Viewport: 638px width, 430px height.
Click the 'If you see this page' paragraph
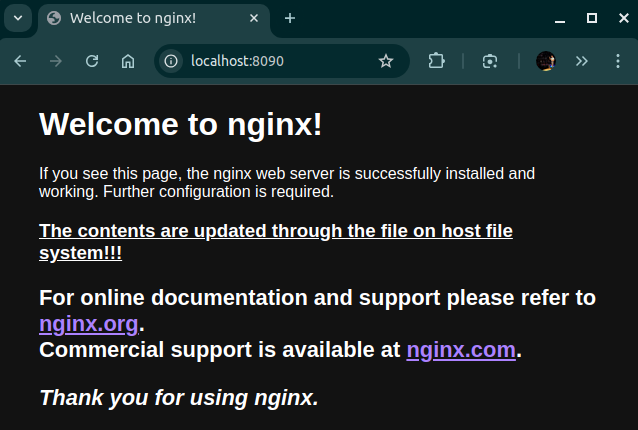[287, 182]
